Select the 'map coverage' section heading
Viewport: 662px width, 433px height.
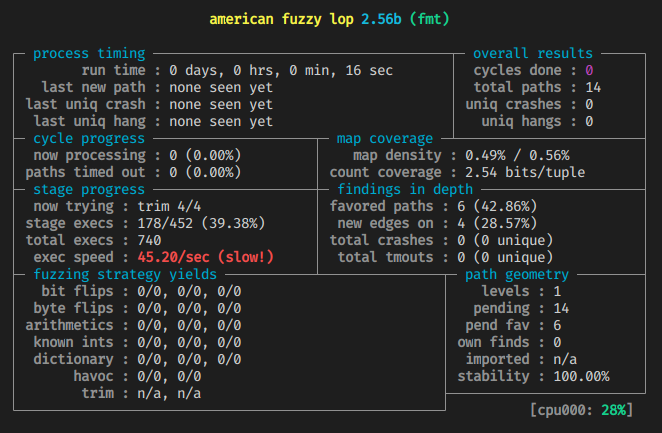(385, 138)
